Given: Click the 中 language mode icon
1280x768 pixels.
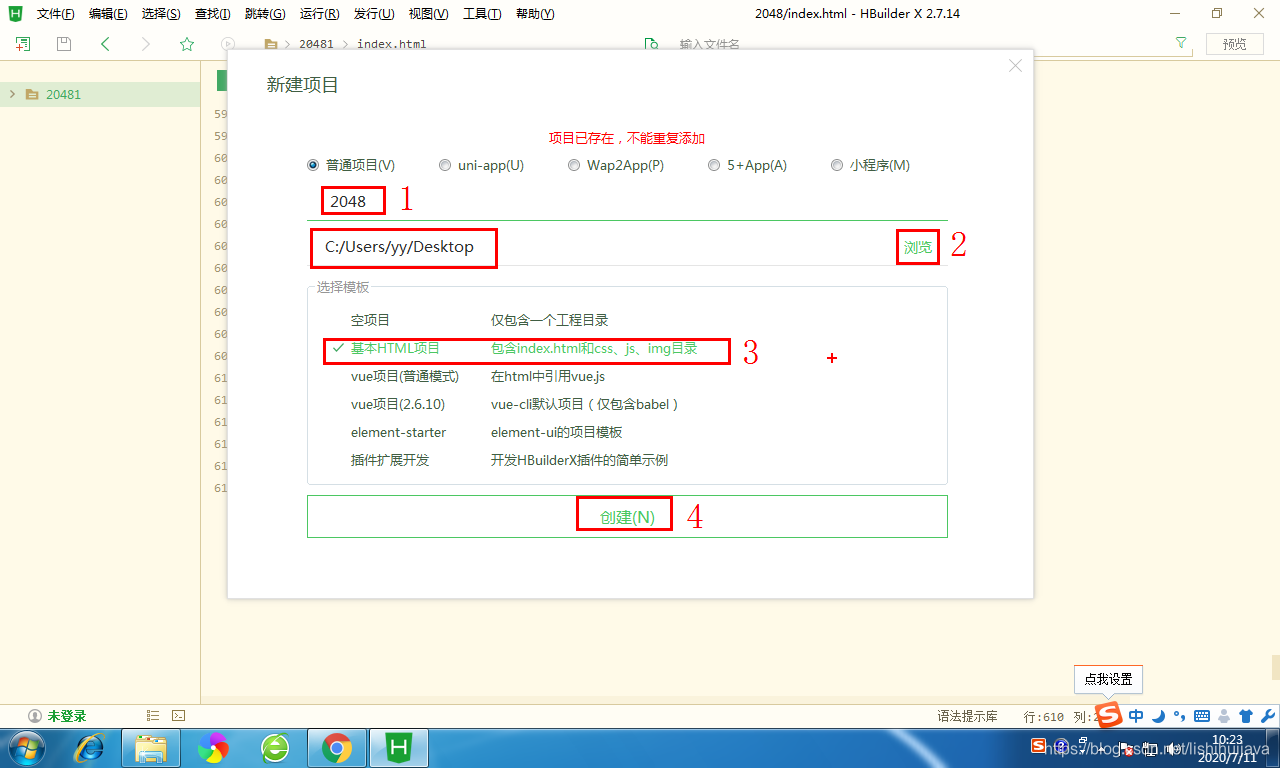Looking at the screenshot, I should point(1136,716).
